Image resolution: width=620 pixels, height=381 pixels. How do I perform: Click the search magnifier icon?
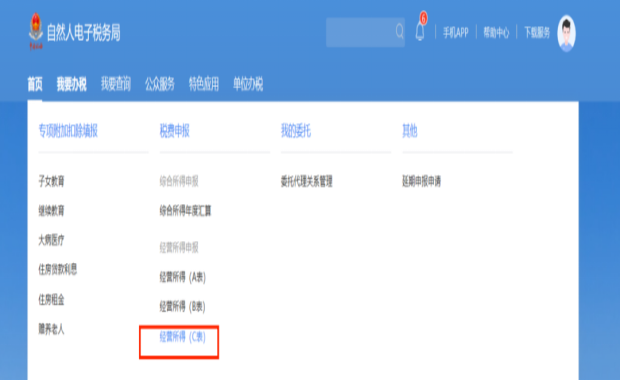(x=399, y=32)
